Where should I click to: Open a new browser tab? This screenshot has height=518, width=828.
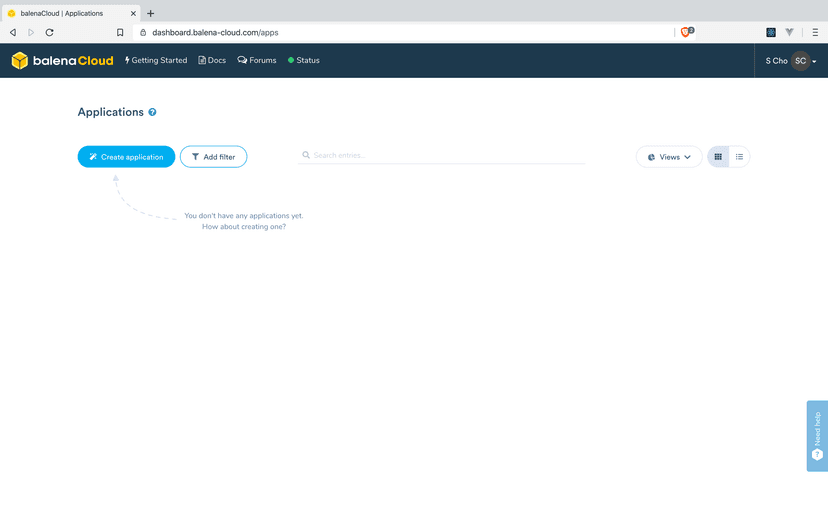151,13
